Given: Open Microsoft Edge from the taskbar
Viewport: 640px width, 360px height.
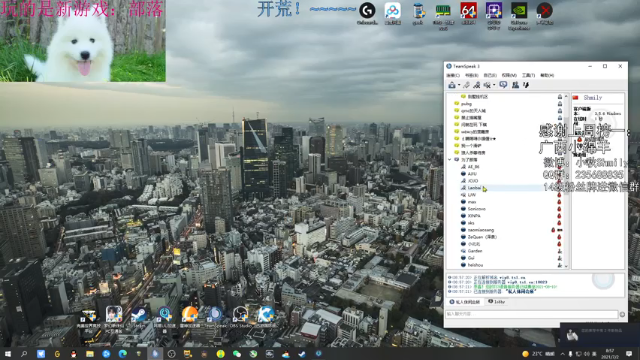Looking at the screenshot, I should (x=122, y=353).
